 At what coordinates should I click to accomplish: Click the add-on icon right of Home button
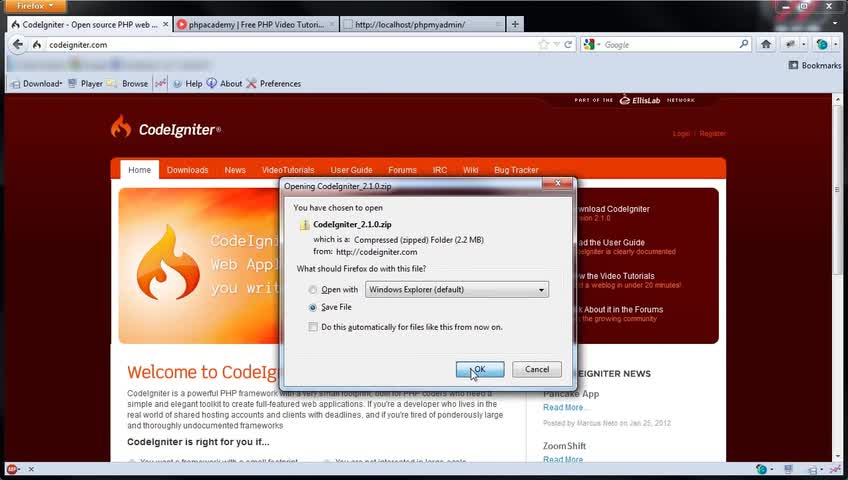tap(791, 44)
